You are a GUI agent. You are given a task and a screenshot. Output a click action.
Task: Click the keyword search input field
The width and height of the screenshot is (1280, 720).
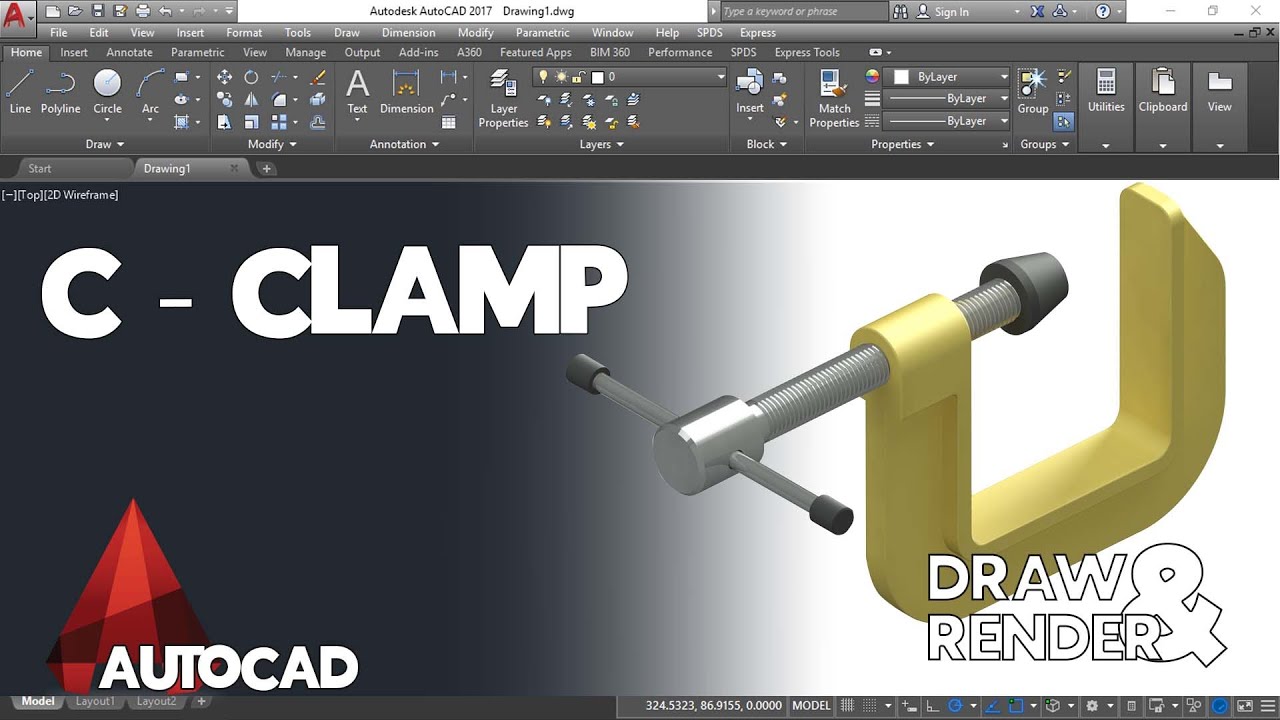(x=803, y=12)
